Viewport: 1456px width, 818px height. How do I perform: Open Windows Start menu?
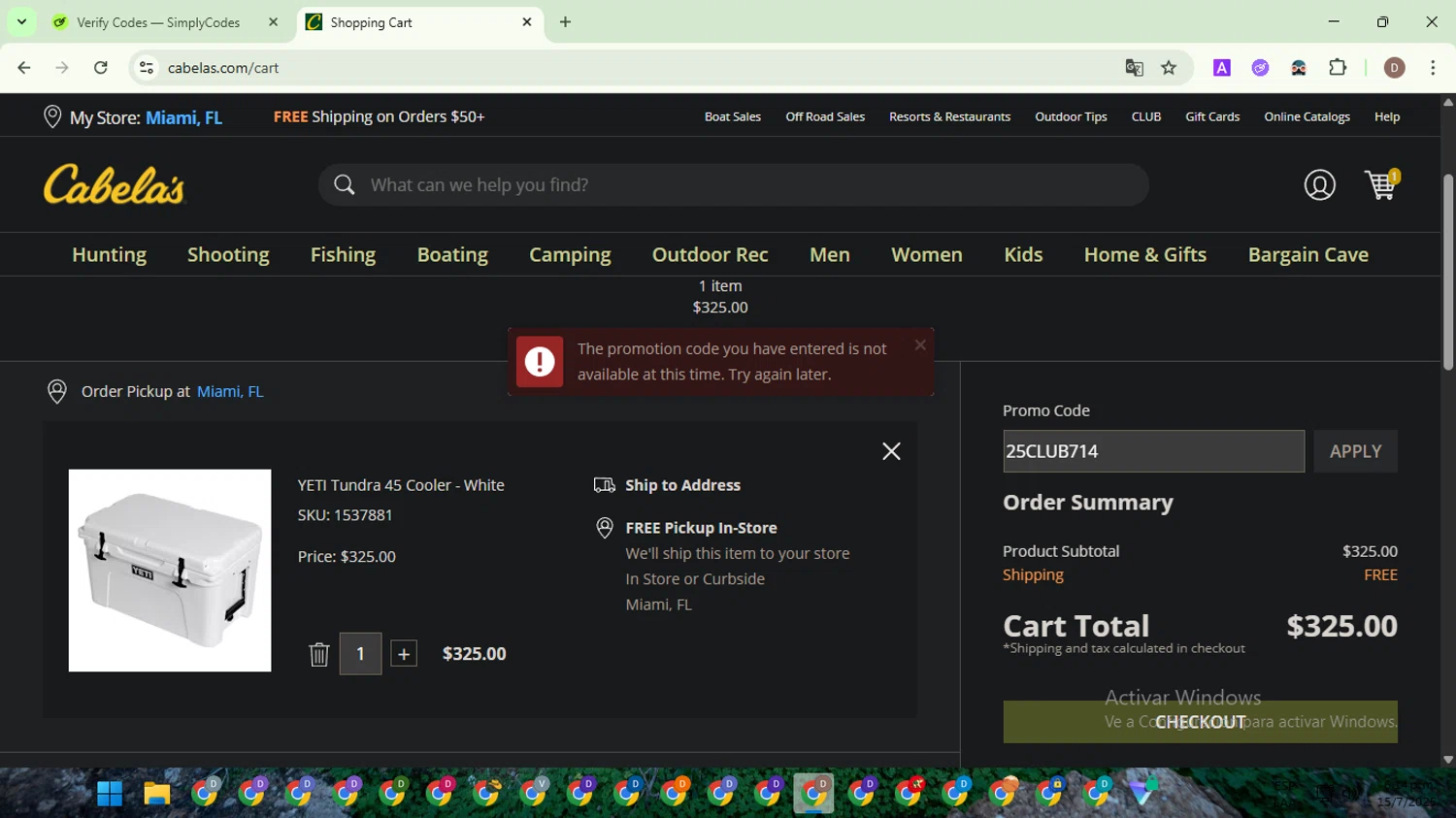click(110, 793)
